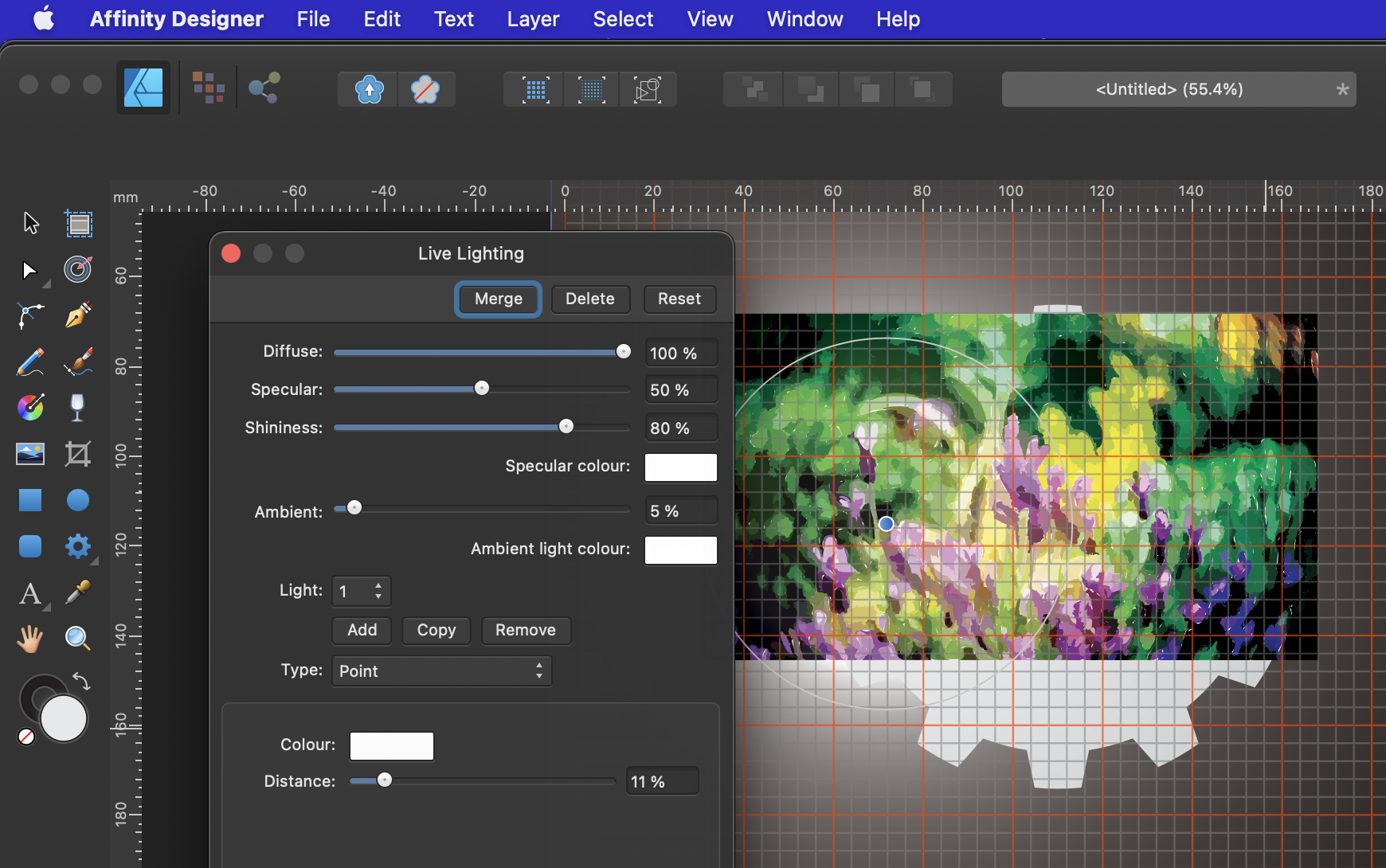The width and height of the screenshot is (1386, 868).
Task: Select the Colour Picker eyedropper tool
Action: coord(78,592)
